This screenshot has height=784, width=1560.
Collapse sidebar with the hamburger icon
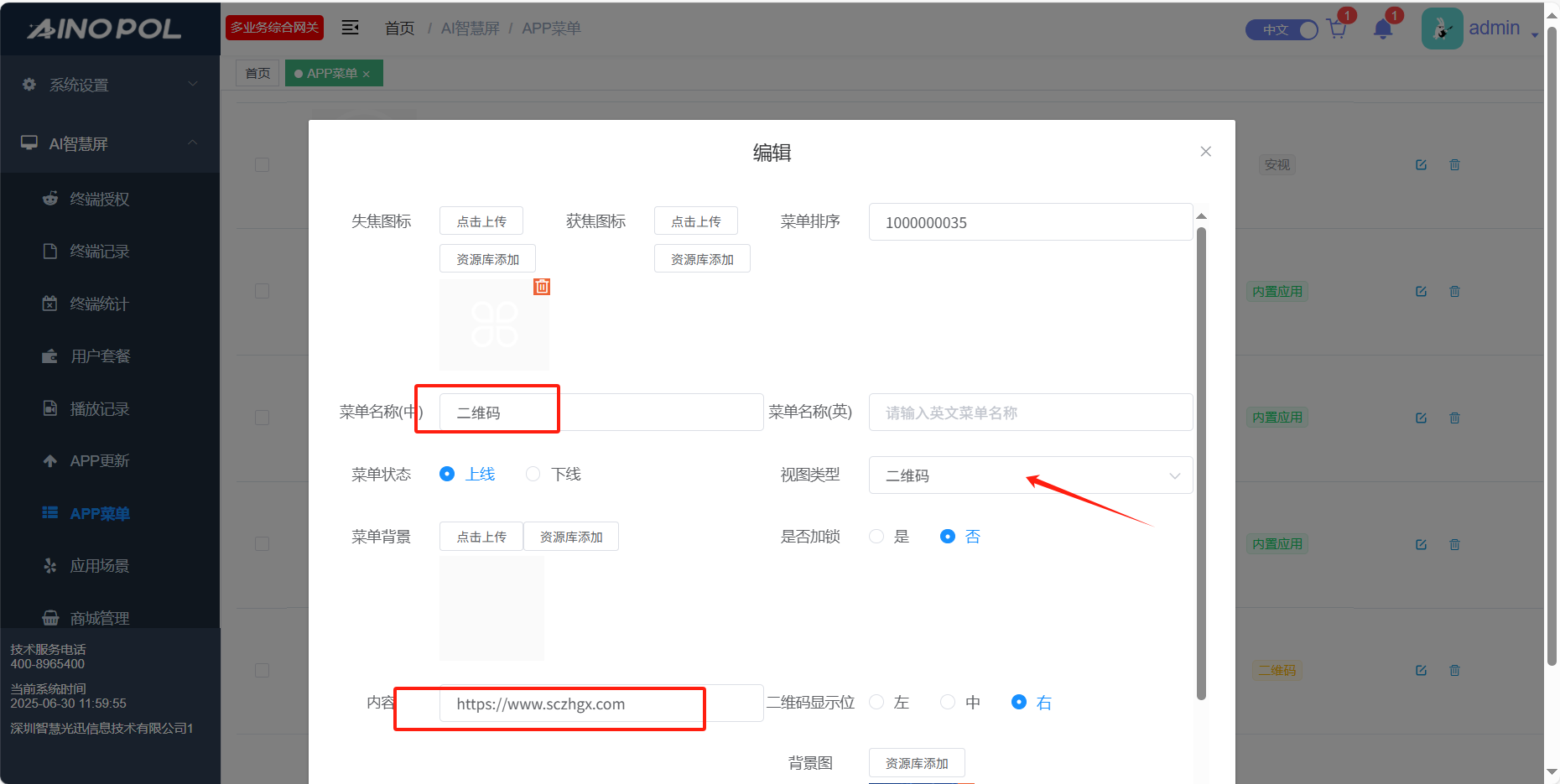tap(350, 28)
